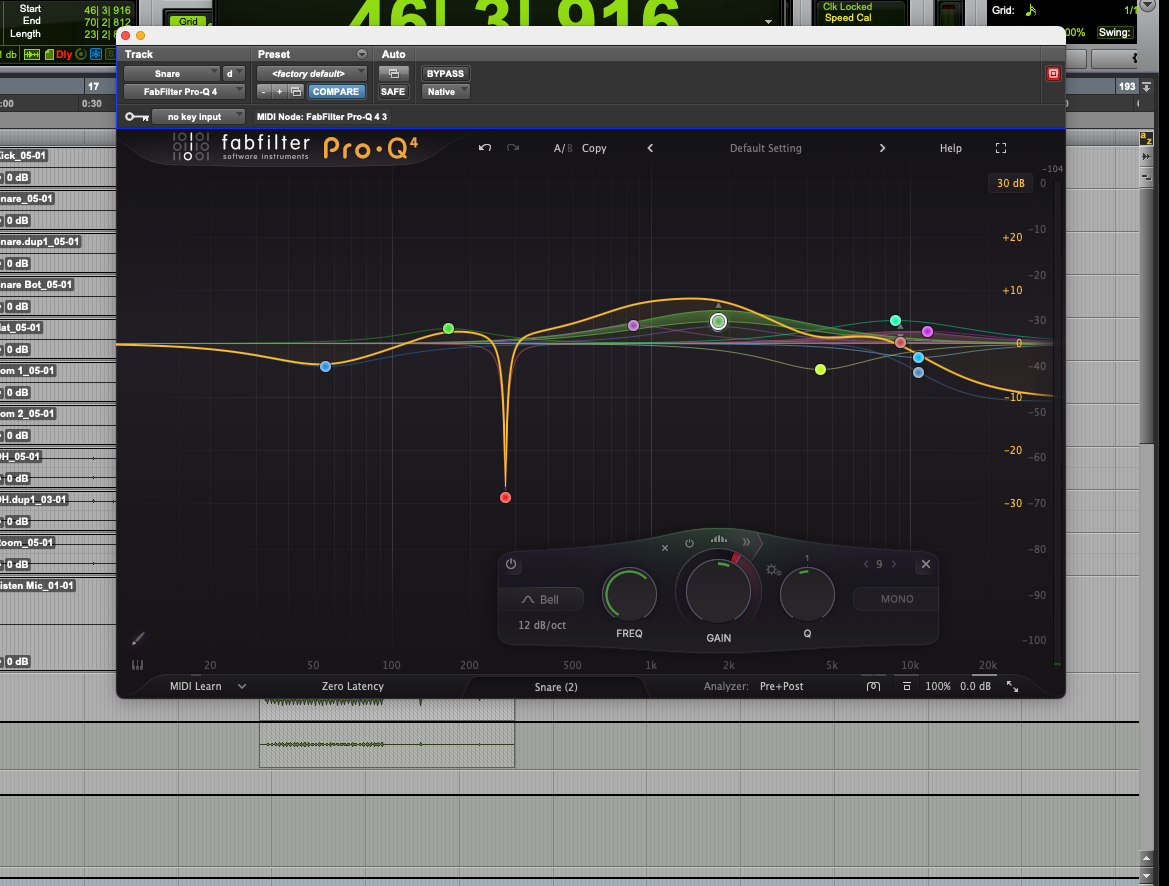The width and height of the screenshot is (1169, 886).
Task: Toggle dynamic gain power above GAIN knob
Action: [x=690, y=544]
